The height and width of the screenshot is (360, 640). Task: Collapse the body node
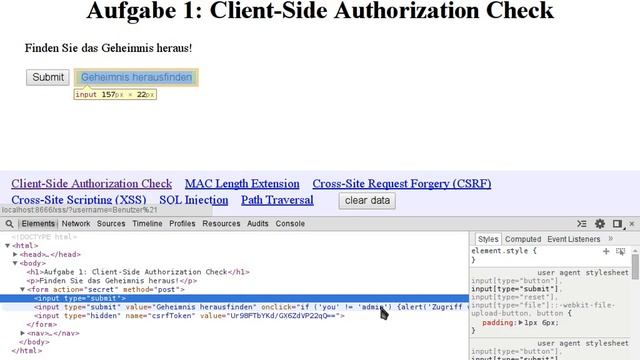(x=15, y=263)
